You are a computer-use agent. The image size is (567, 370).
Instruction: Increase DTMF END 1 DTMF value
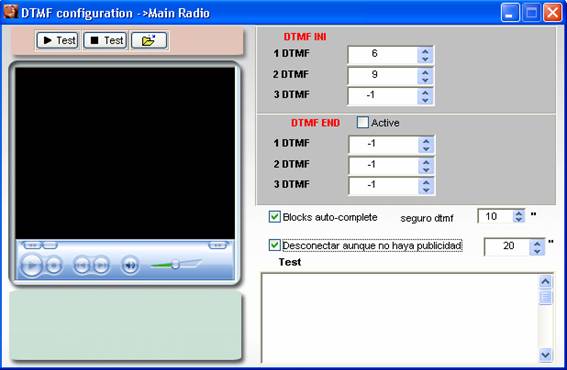click(426, 141)
